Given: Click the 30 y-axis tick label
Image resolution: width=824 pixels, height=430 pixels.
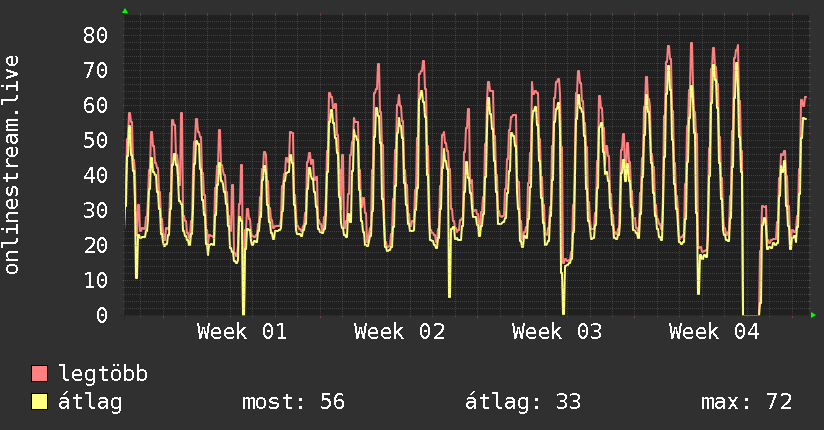Looking at the screenshot, I should [96, 210].
